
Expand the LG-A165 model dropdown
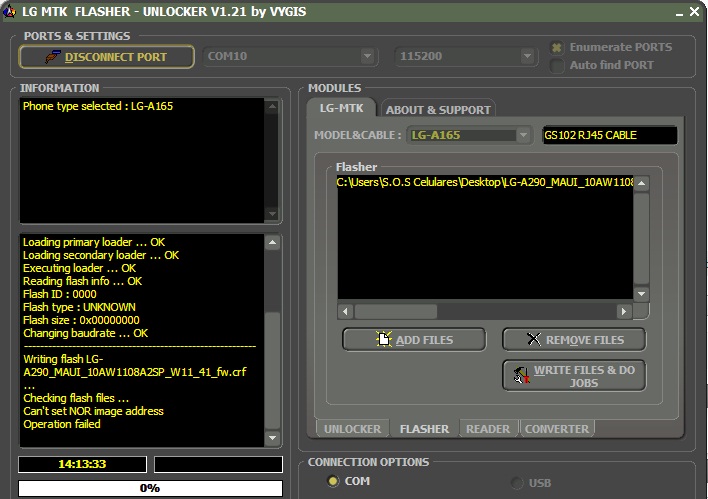(523, 135)
